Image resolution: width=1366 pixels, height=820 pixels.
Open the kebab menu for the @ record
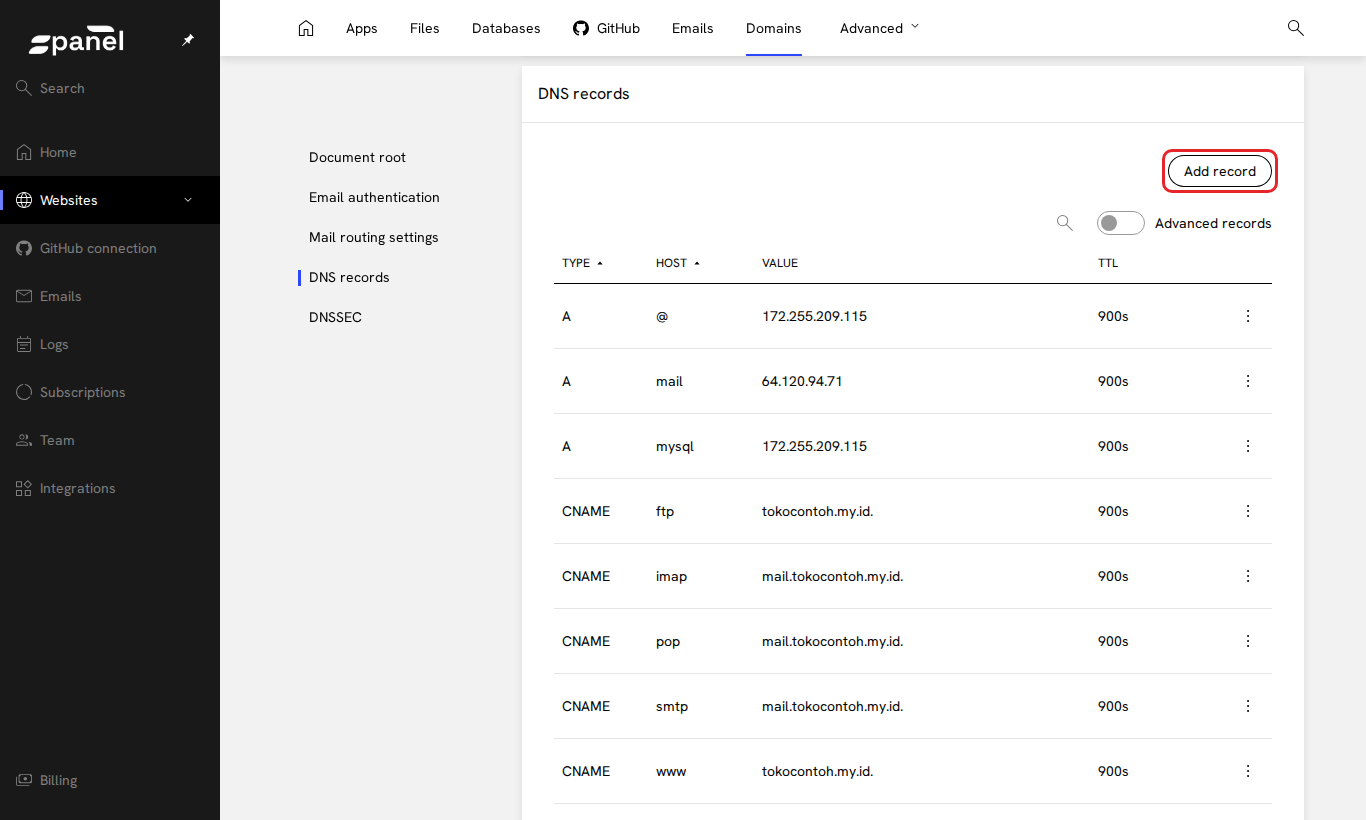[1247, 316]
